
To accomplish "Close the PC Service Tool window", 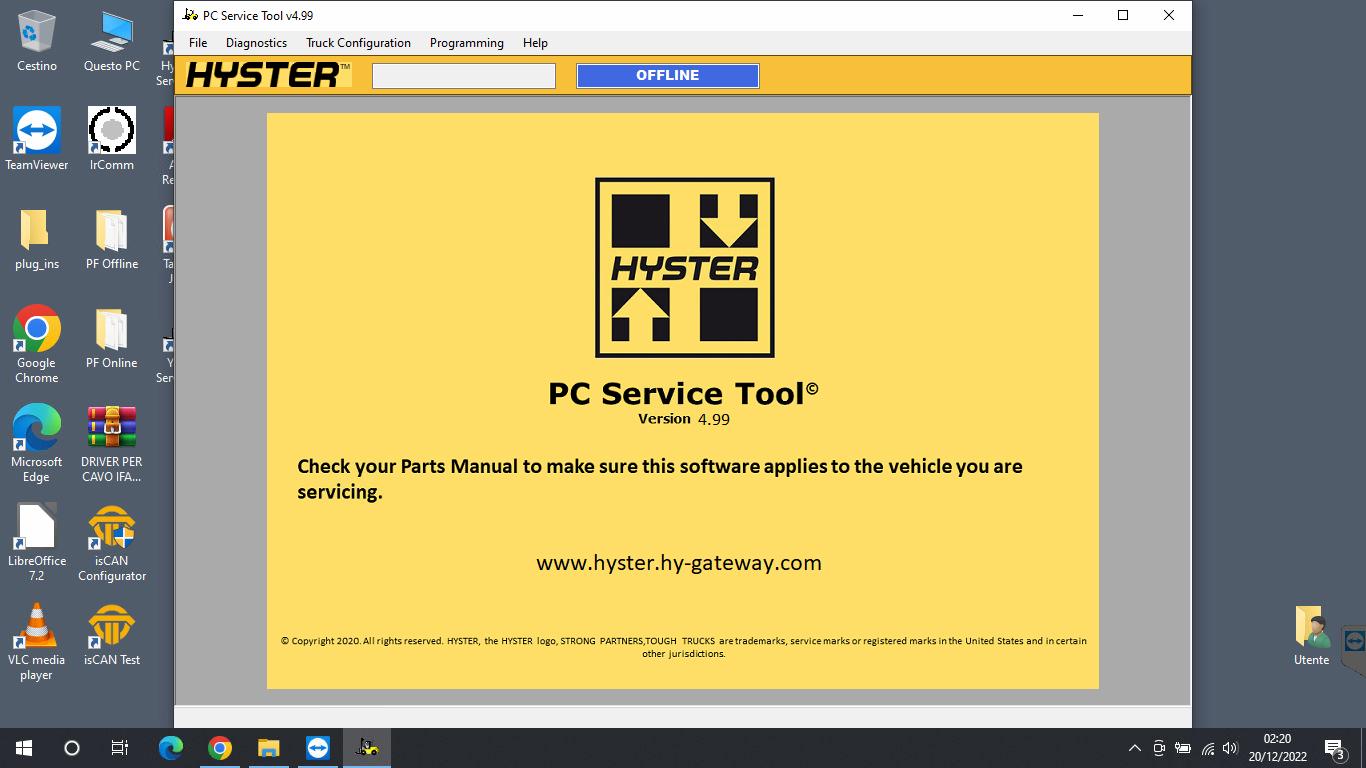I will (1169, 15).
